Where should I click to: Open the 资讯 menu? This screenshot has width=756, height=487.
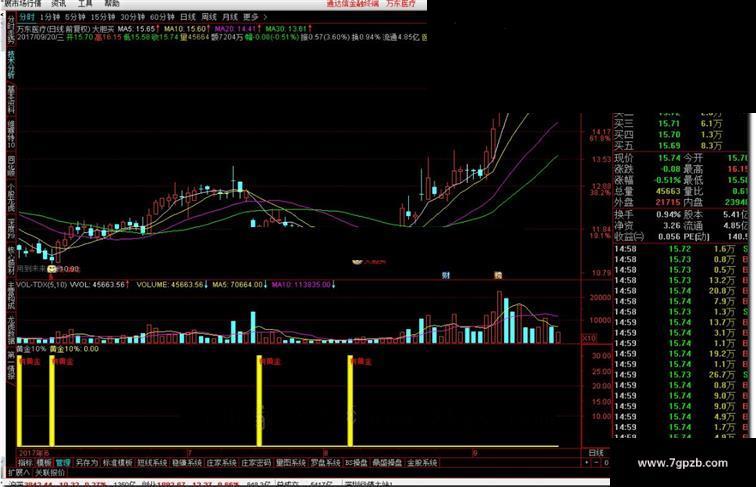click(58, 3)
